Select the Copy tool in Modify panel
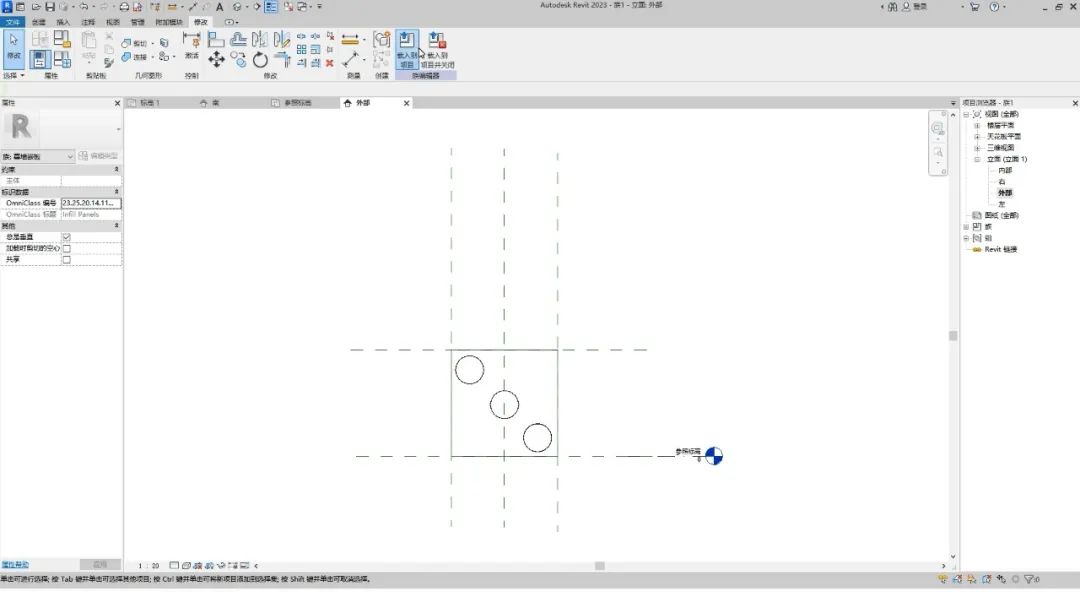Image resolution: width=1080 pixels, height=608 pixels. click(x=238, y=60)
